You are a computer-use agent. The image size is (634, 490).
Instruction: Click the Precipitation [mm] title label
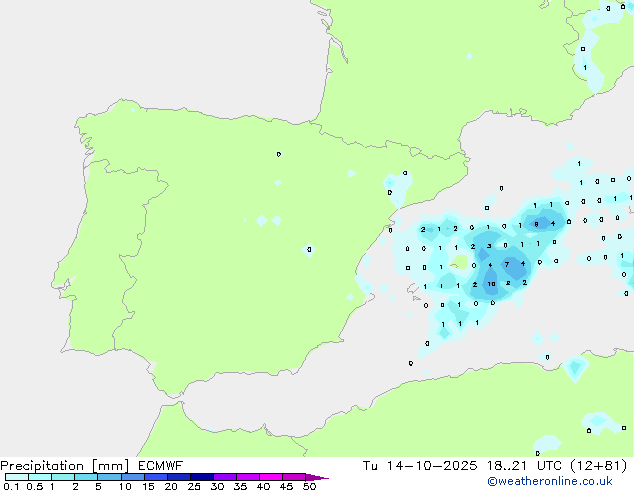coord(58,466)
